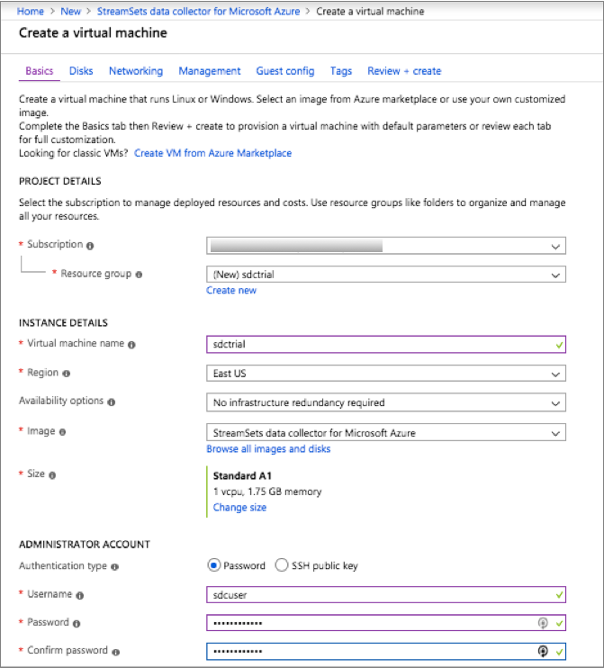Image resolution: width=604 pixels, height=668 pixels.
Task: Select Password authentication radio button
Action: click(x=213, y=565)
